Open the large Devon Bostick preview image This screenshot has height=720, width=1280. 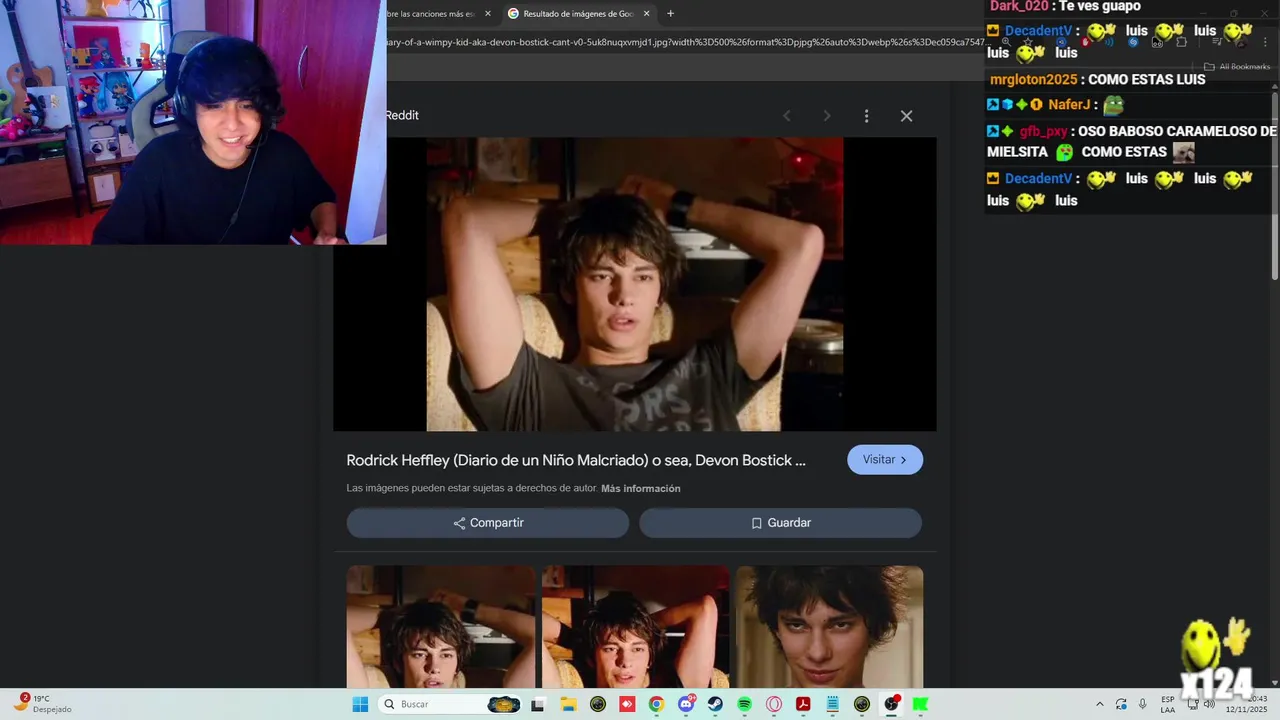(635, 284)
